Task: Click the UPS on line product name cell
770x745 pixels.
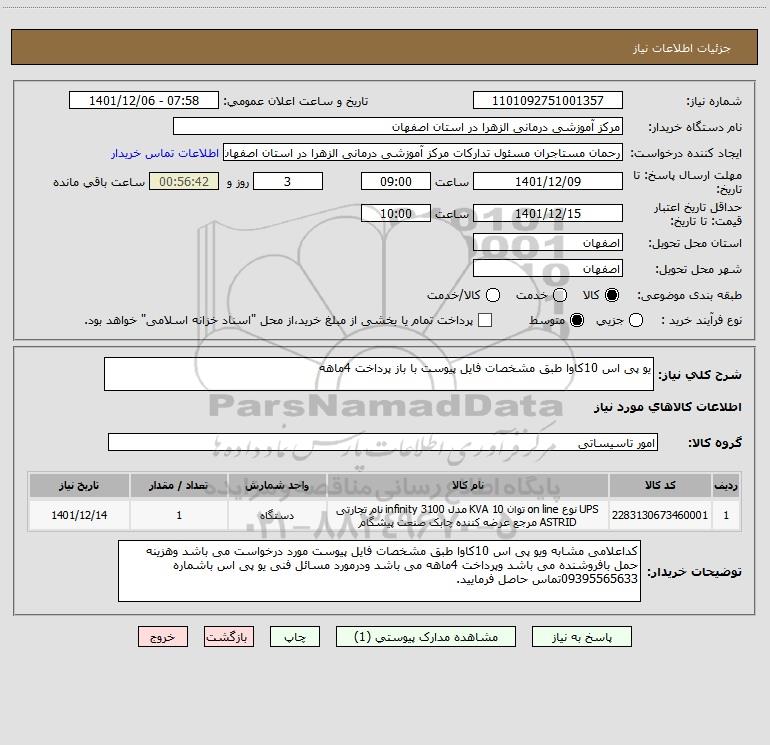Action: click(x=468, y=515)
